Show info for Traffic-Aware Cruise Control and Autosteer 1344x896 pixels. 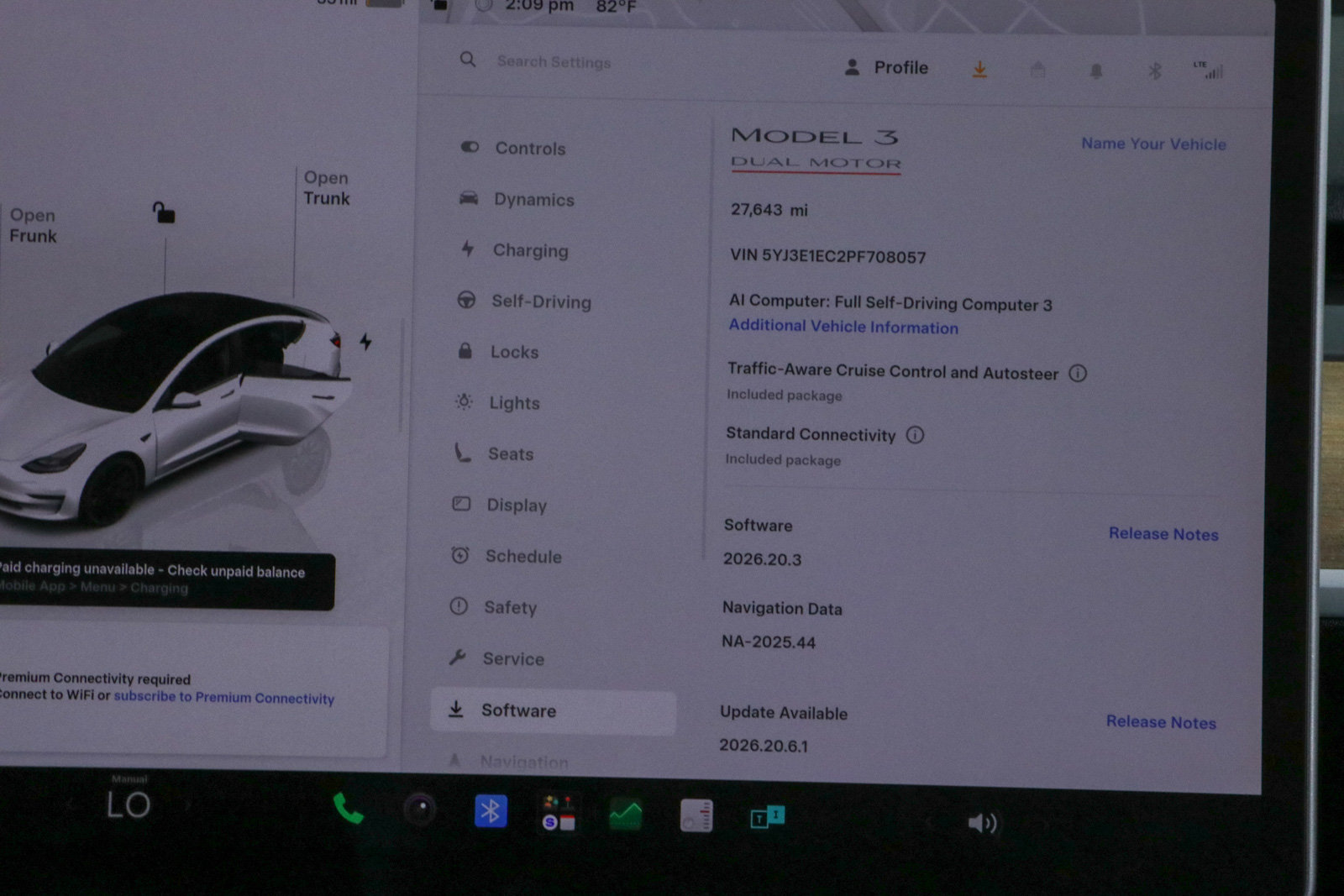point(1078,373)
